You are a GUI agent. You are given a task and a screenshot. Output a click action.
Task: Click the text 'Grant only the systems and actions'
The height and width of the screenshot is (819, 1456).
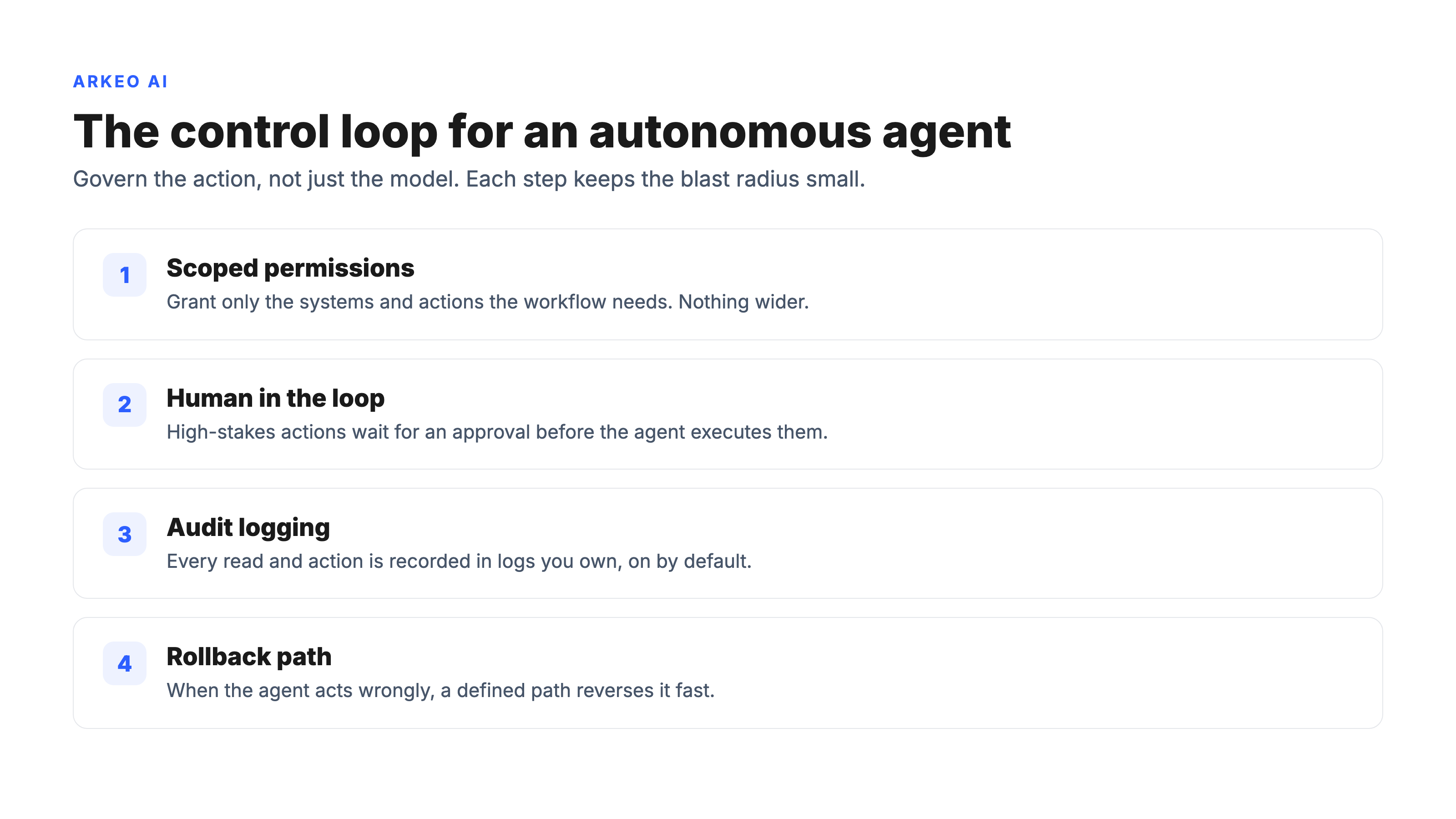tap(326, 303)
